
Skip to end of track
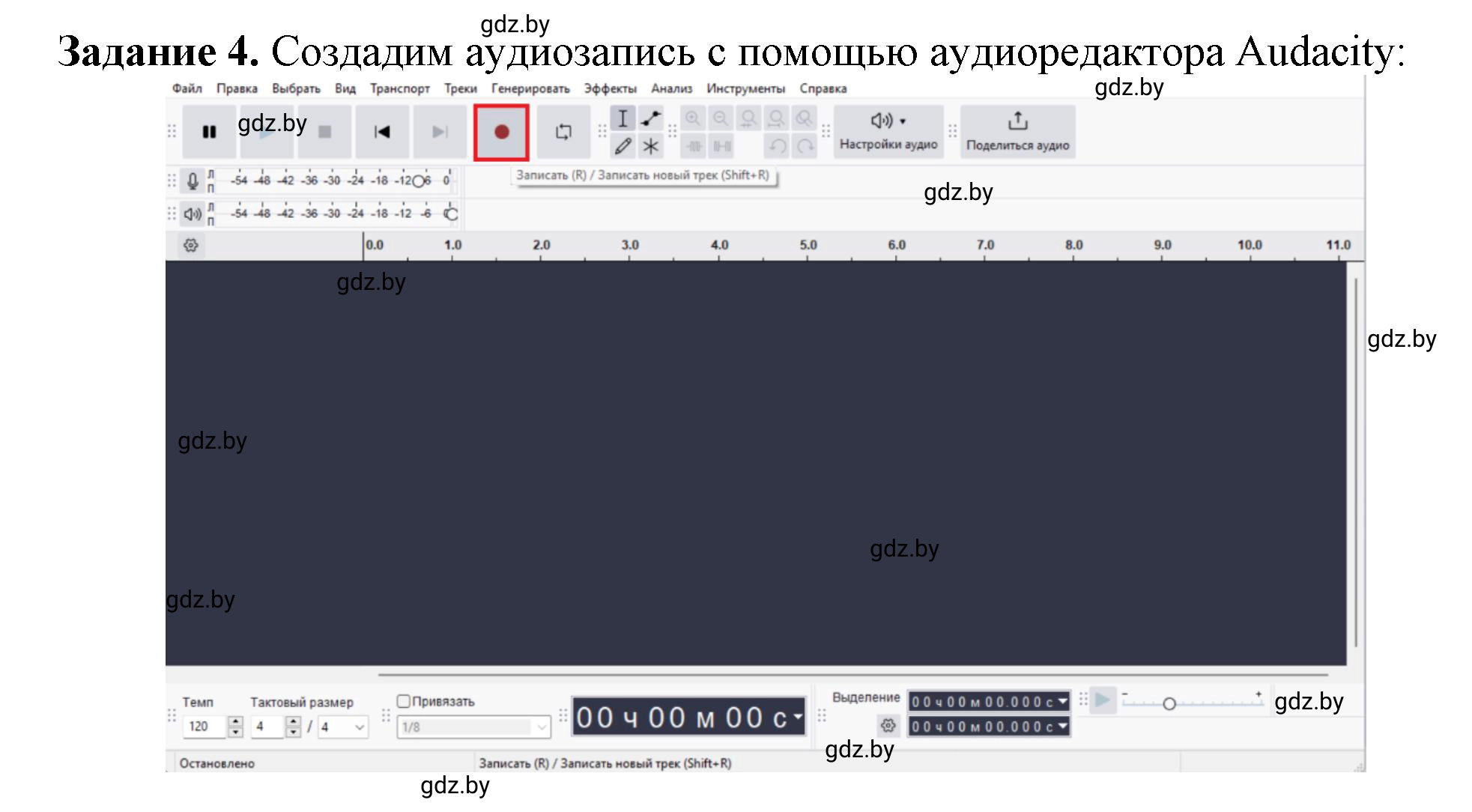pyautogui.click(x=440, y=132)
